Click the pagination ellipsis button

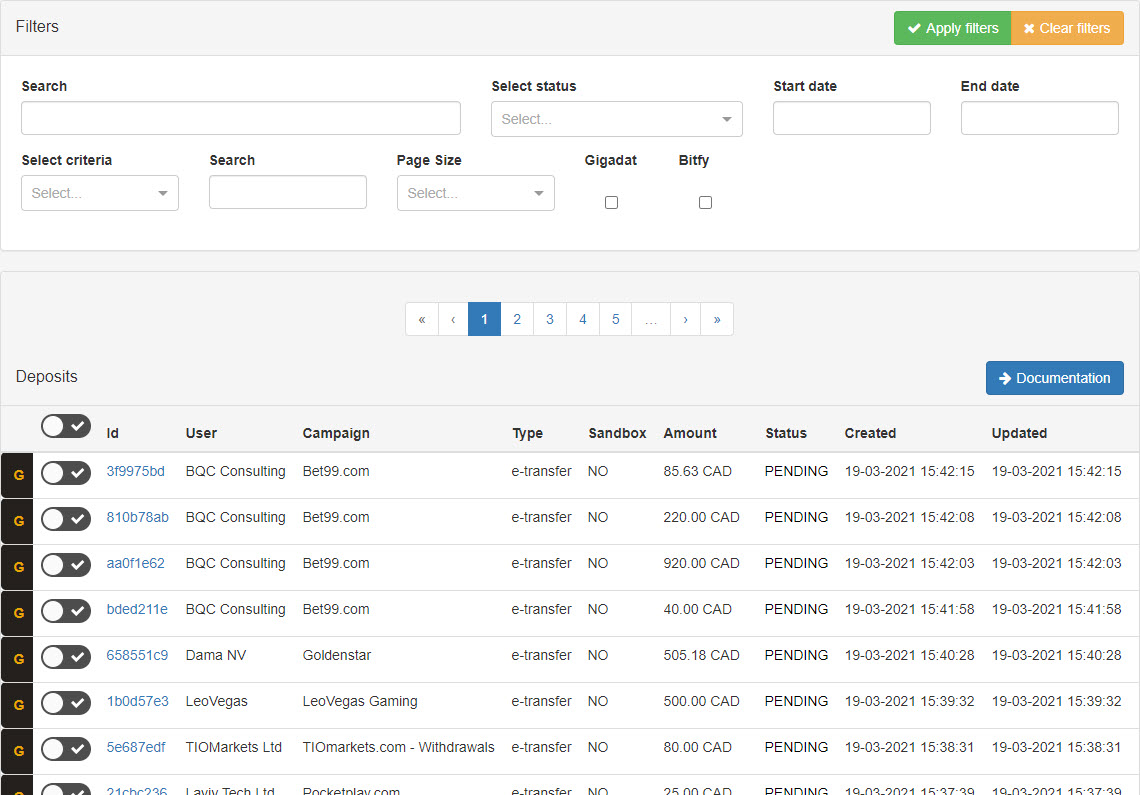pos(651,319)
